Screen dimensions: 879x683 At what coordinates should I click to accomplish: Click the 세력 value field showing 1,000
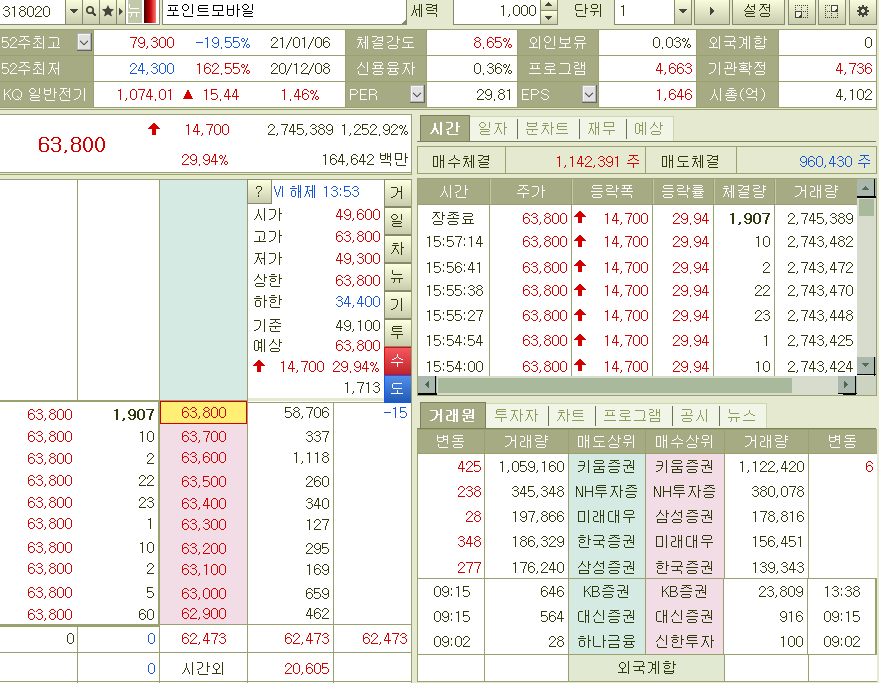tap(498, 11)
